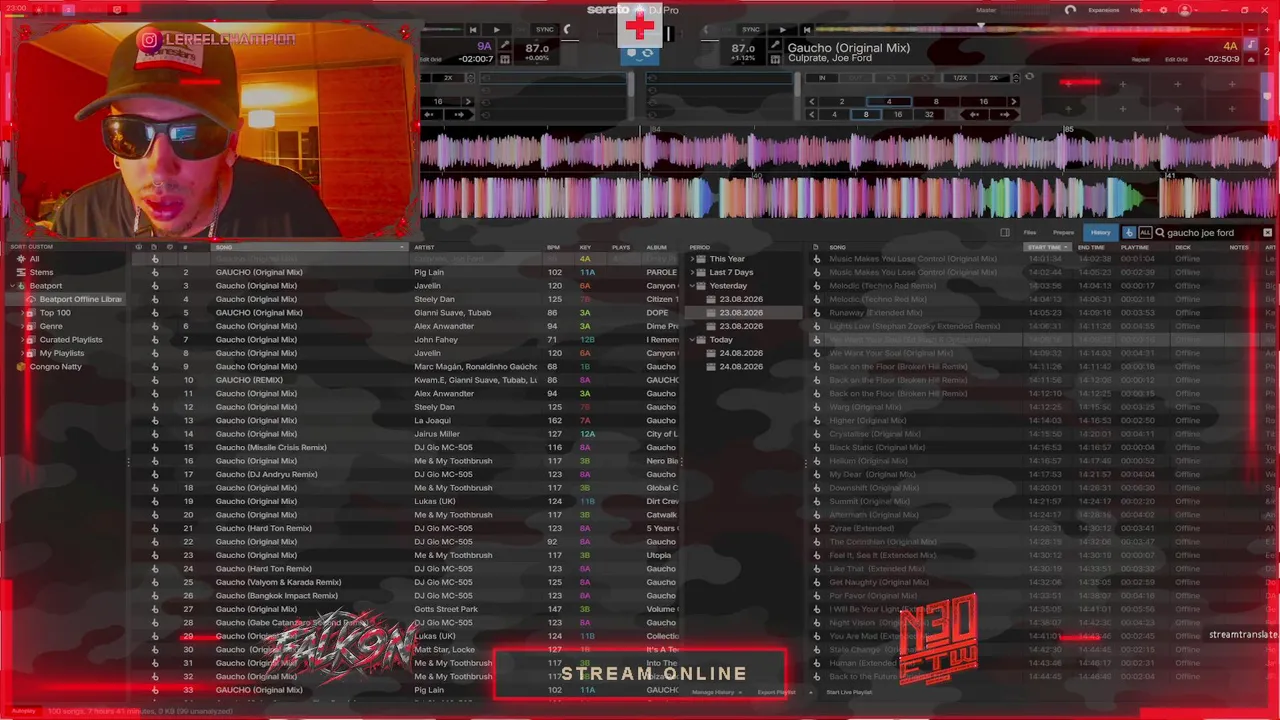Sort tracks by ARTIST column header
This screenshot has height=720, width=1280.
[476, 247]
